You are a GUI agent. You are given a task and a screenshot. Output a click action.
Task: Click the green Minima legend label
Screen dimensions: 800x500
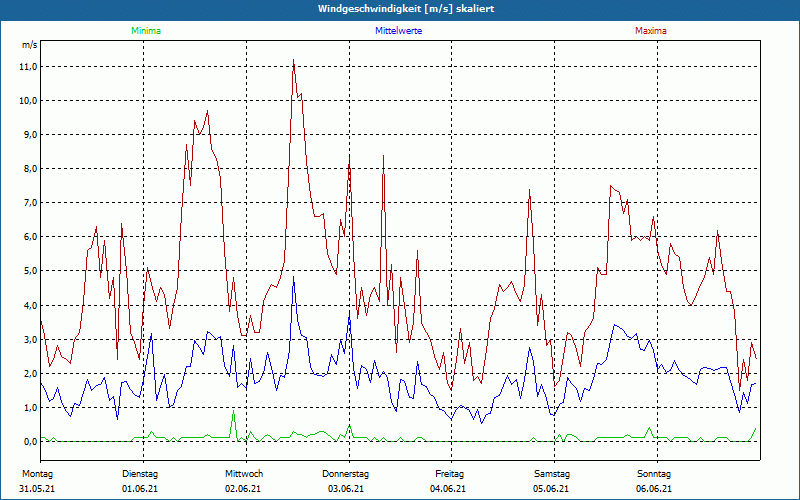coord(146,31)
